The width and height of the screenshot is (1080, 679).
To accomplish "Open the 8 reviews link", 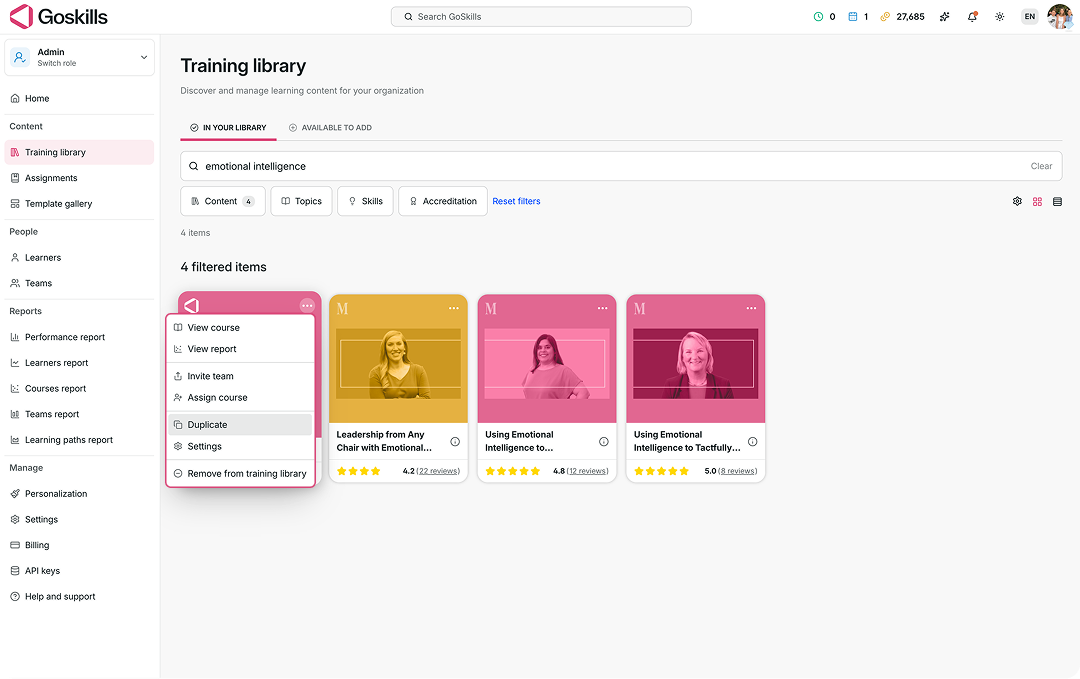I will pyautogui.click(x=738, y=471).
